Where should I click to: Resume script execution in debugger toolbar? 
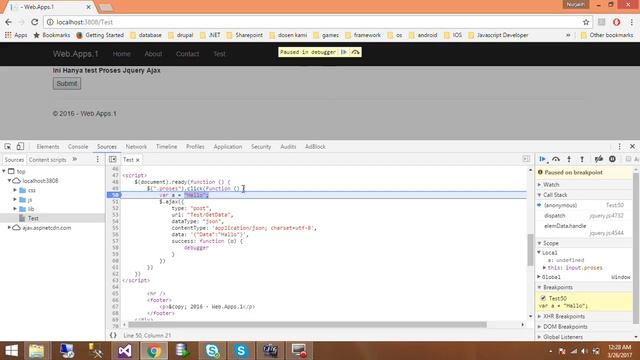pos(542,159)
